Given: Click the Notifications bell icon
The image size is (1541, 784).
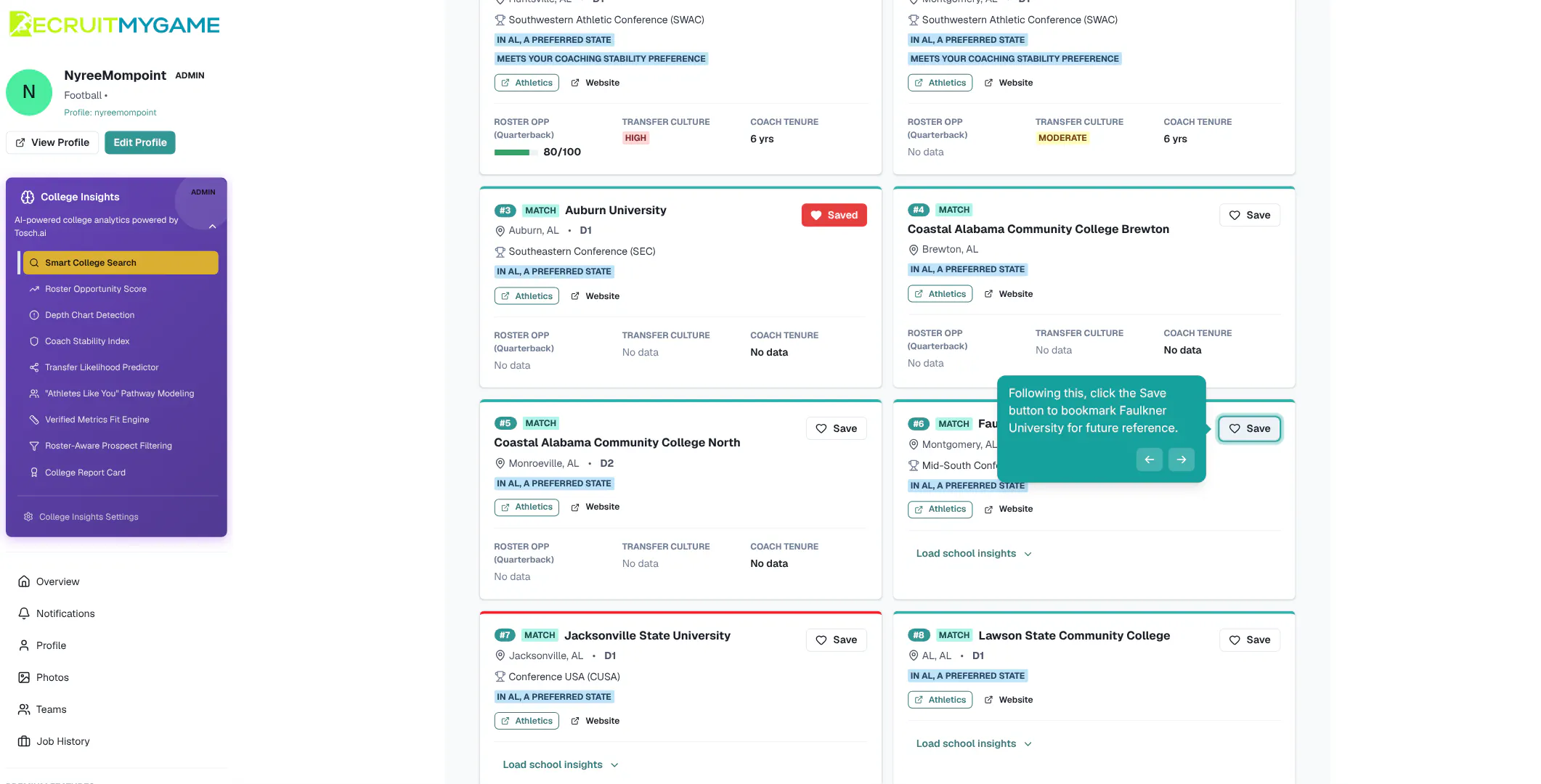Looking at the screenshot, I should (24, 613).
